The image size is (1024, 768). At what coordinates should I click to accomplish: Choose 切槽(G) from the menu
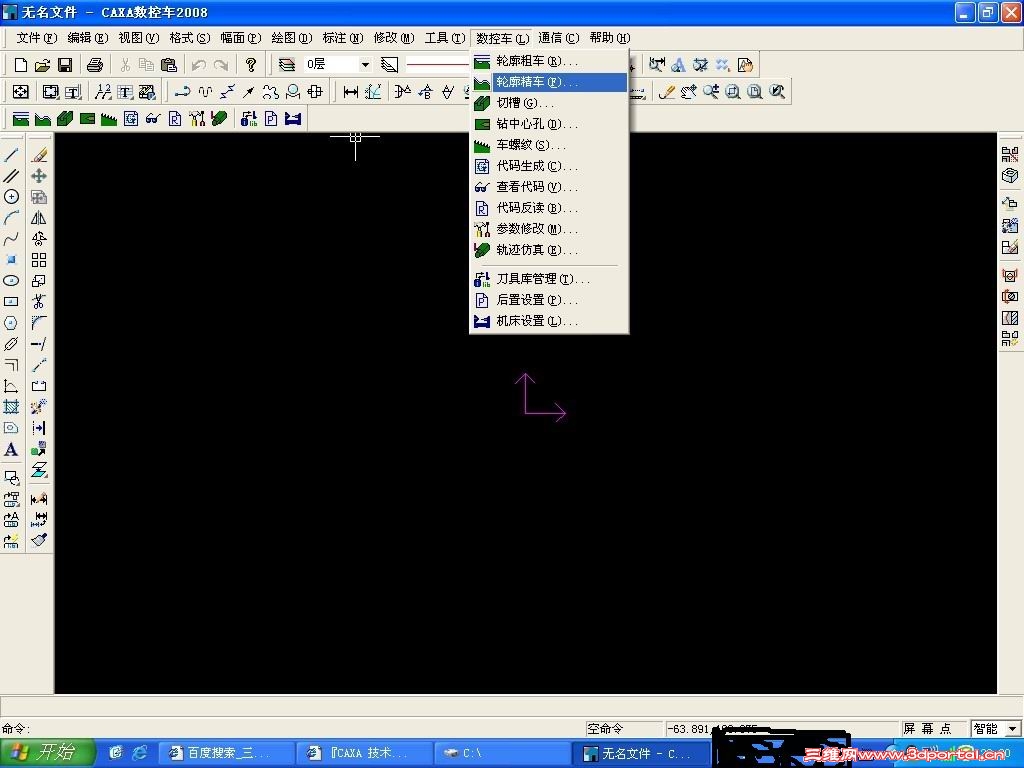[549, 103]
